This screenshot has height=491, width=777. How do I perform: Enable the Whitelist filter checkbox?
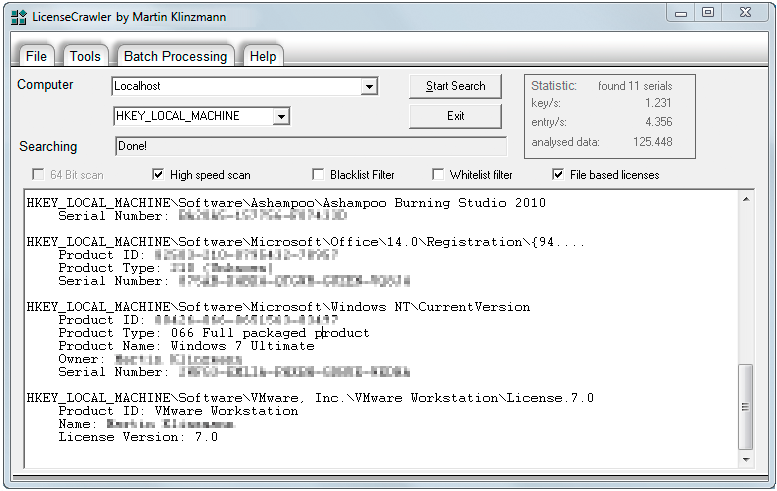point(438,175)
